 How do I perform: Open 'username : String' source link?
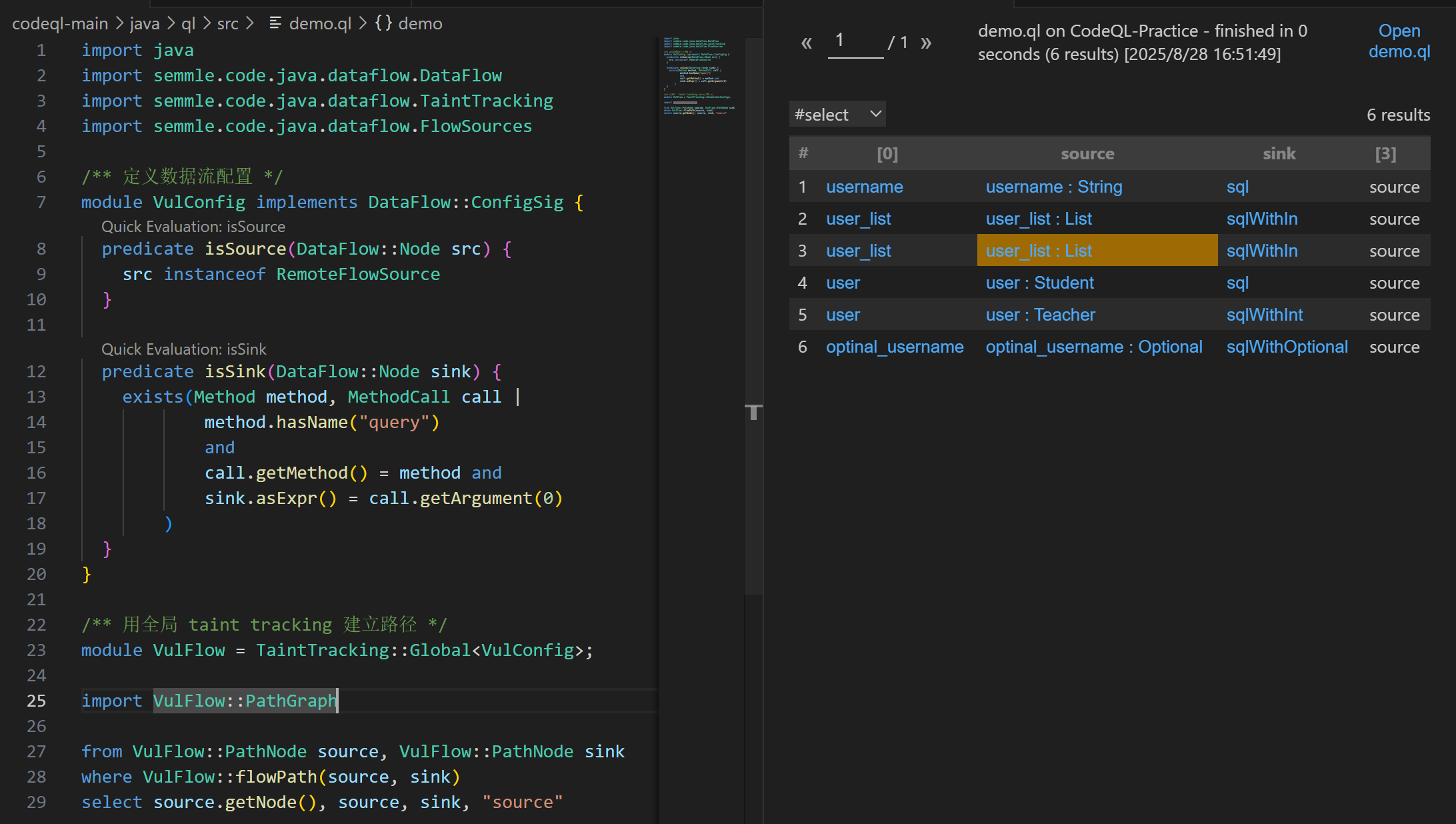tap(1054, 187)
